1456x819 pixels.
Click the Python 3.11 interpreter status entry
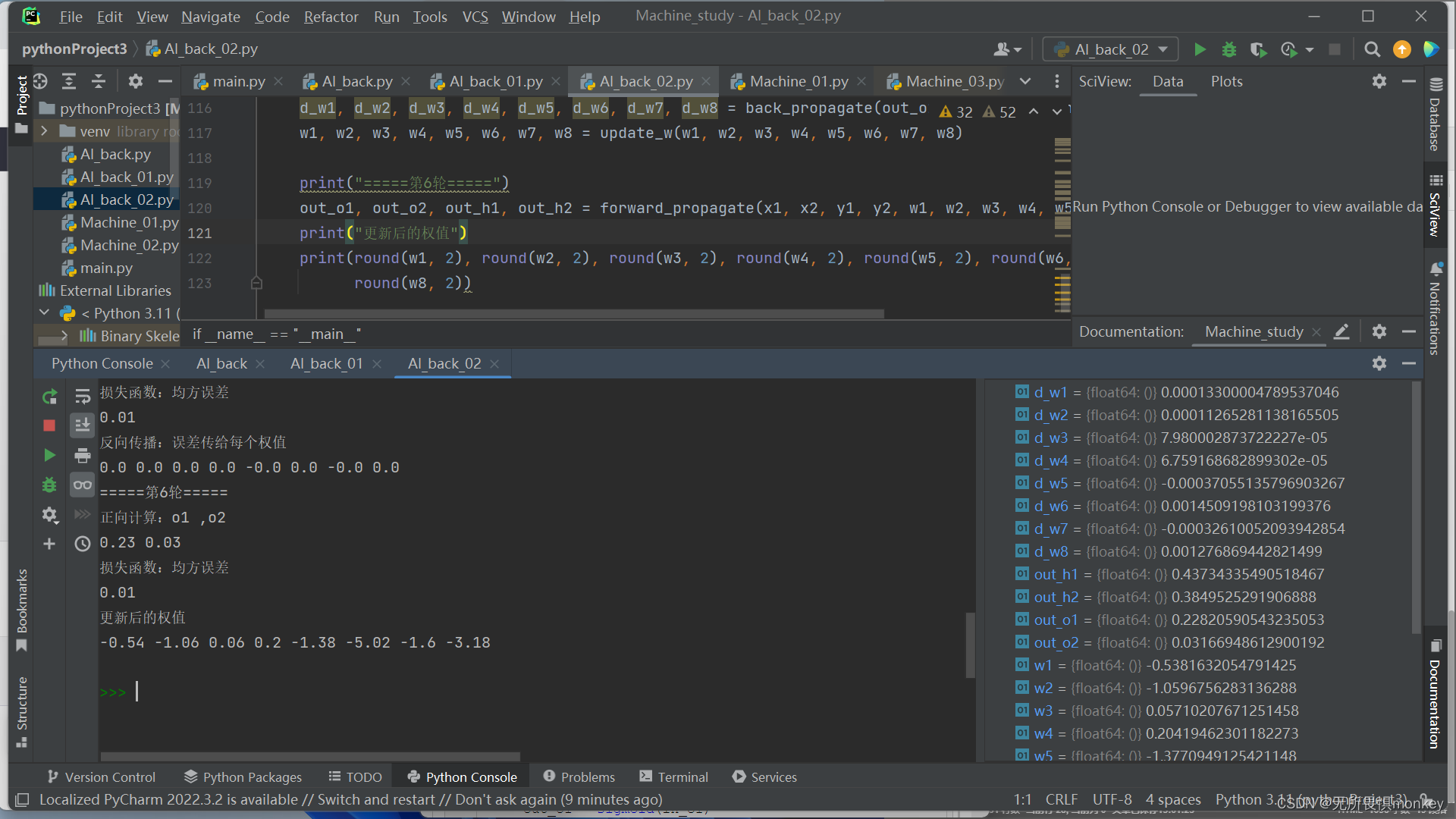[x=1310, y=799]
